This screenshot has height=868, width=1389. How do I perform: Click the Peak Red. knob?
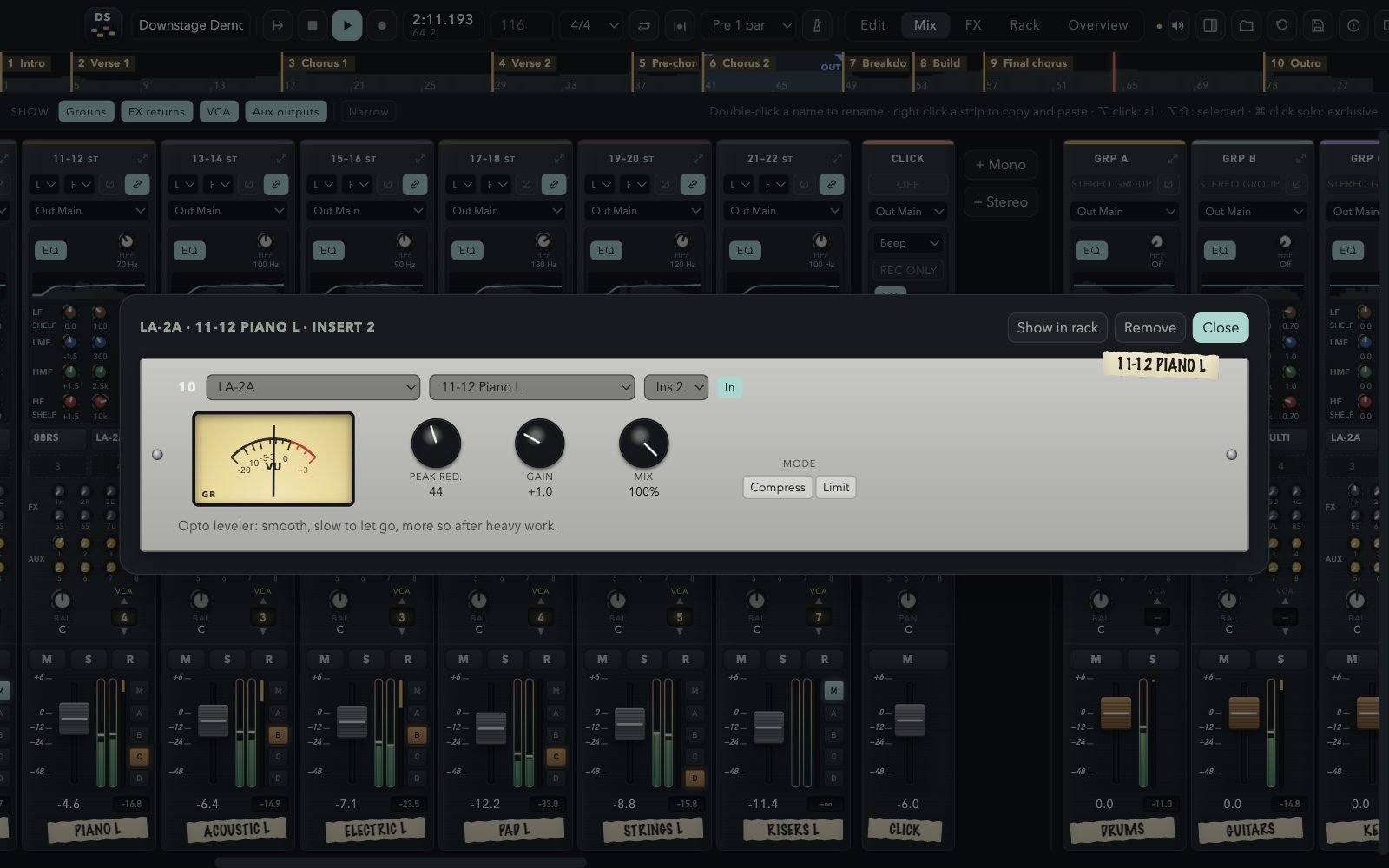[x=436, y=443]
